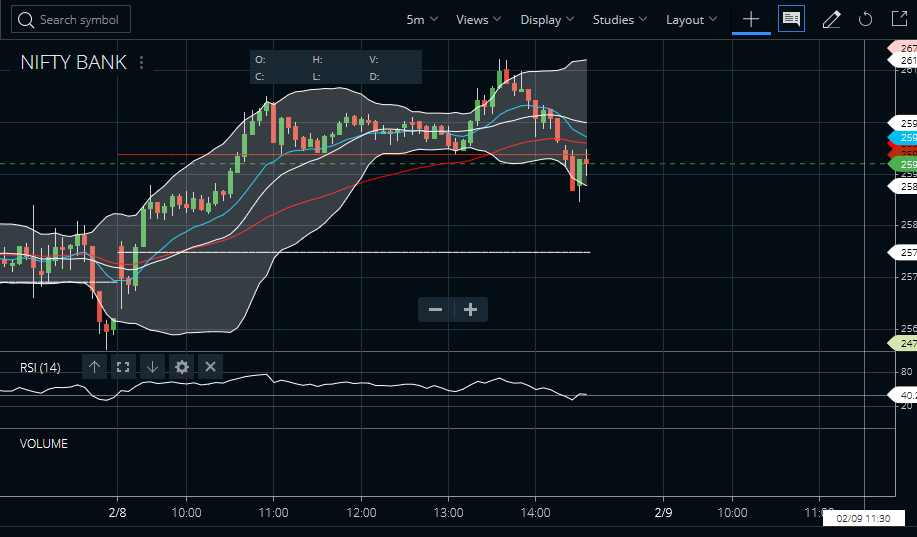Click the RSI value tag on the axis
The width and height of the screenshot is (917, 537).
[902, 395]
